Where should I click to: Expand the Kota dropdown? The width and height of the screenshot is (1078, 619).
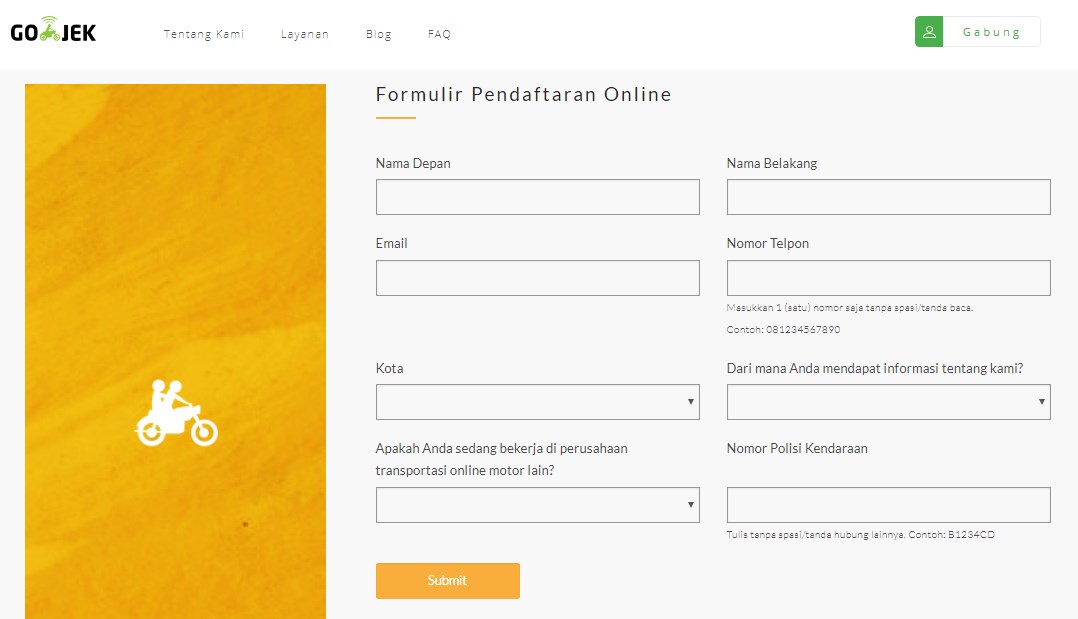point(537,402)
